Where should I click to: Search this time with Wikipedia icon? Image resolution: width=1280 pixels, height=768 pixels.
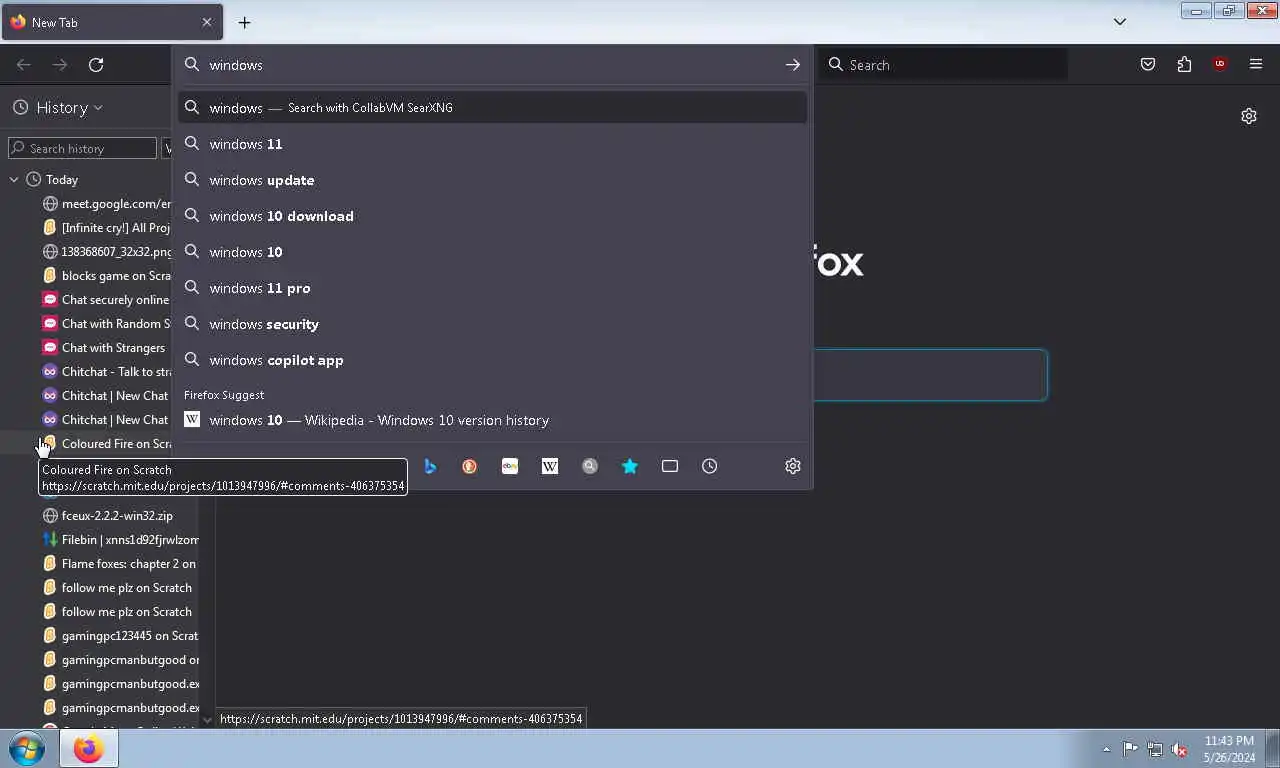(550, 466)
